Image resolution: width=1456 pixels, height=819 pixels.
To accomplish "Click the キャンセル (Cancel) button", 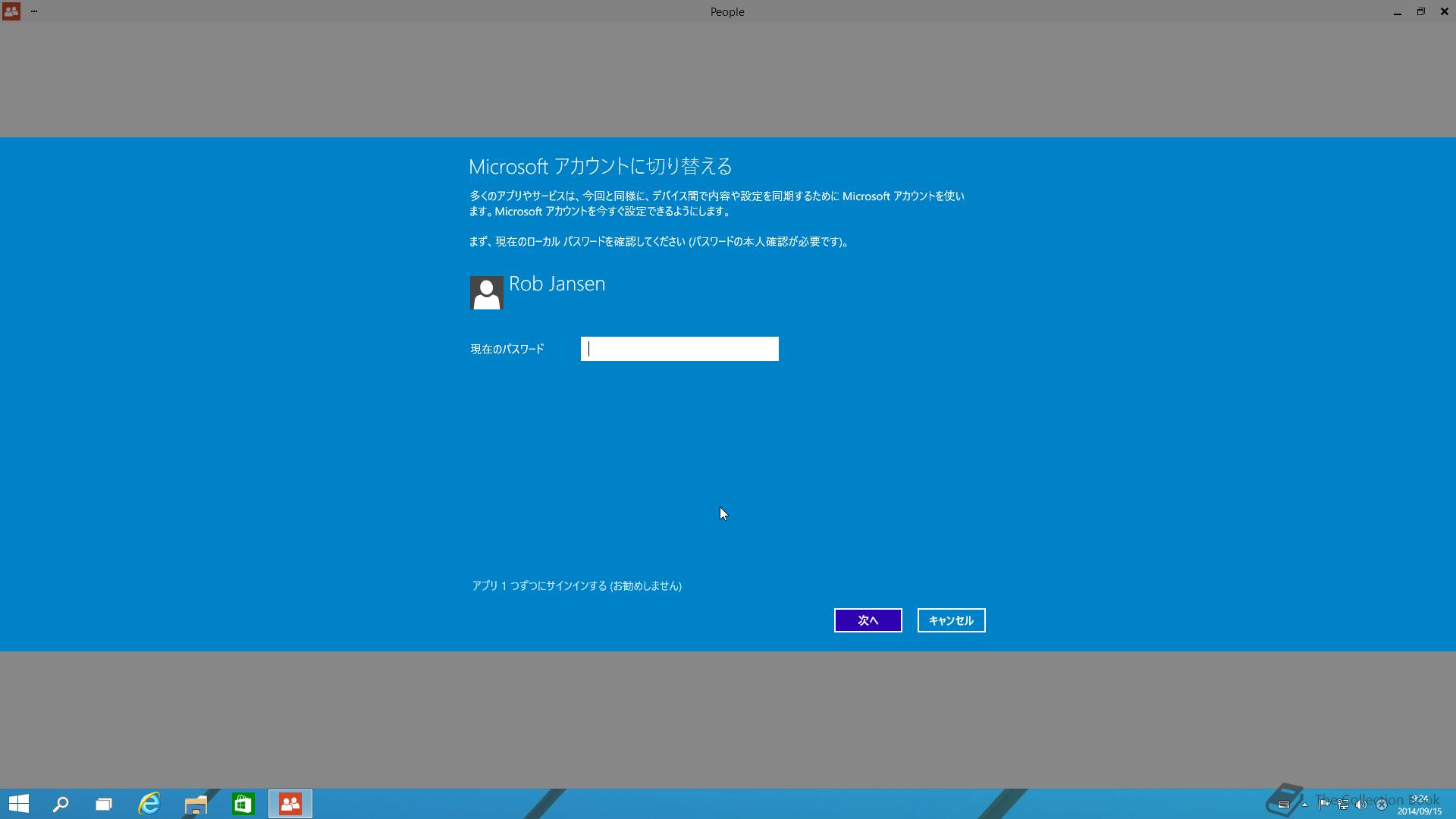I will point(952,620).
